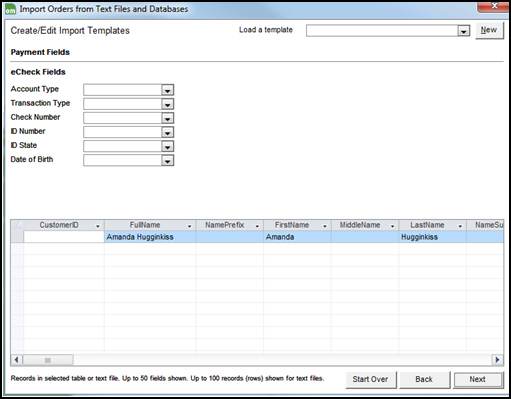This screenshot has height=399, width=511.
Task: Open the Date of Birth dropdown
Action: [167, 161]
